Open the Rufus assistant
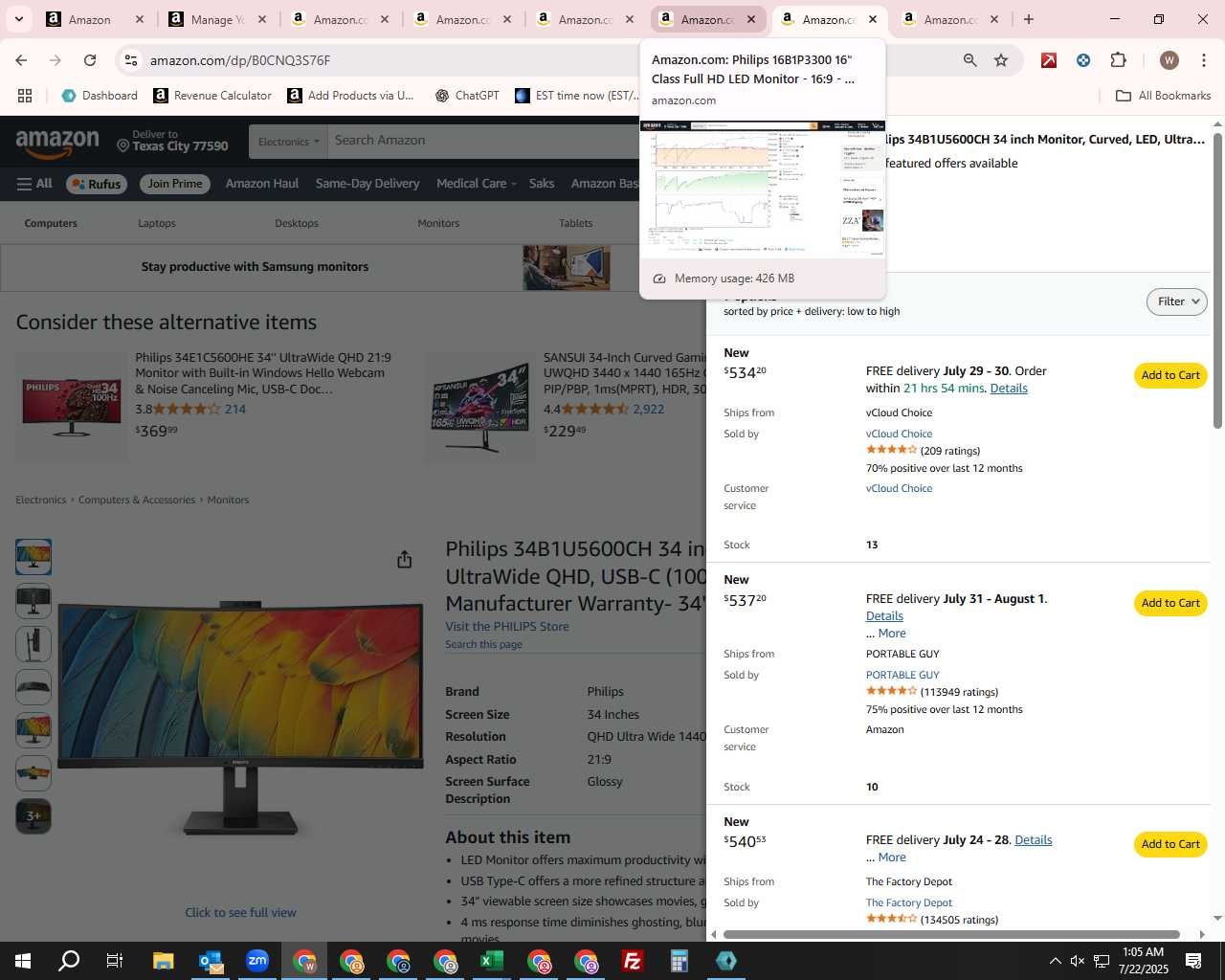The image size is (1225, 980). [x=96, y=184]
